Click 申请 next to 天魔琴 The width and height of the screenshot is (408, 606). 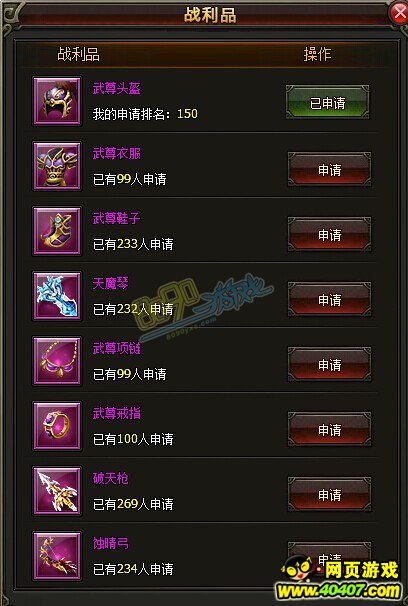click(x=329, y=299)
